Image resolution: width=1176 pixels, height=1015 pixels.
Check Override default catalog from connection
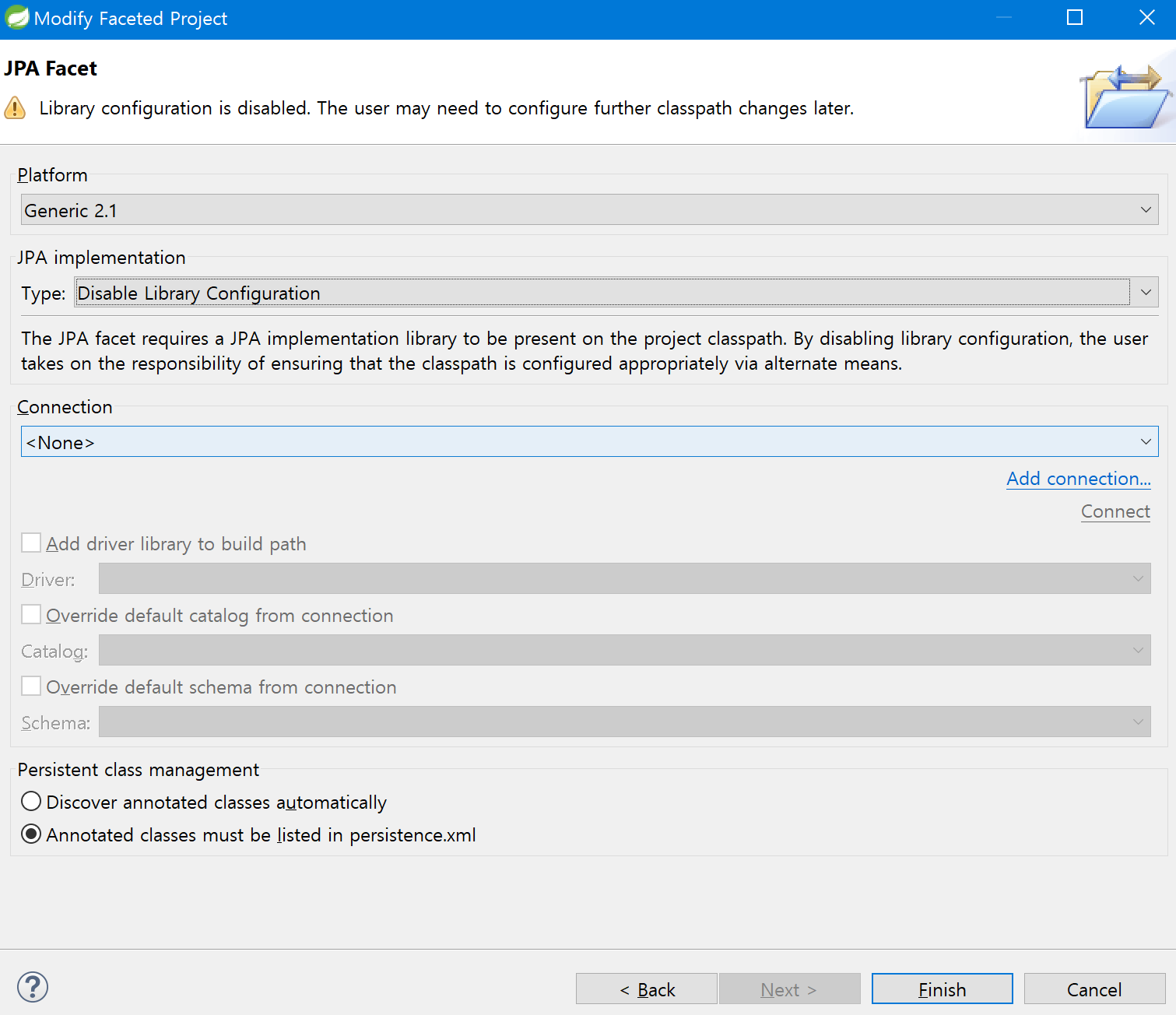(30, 614)
